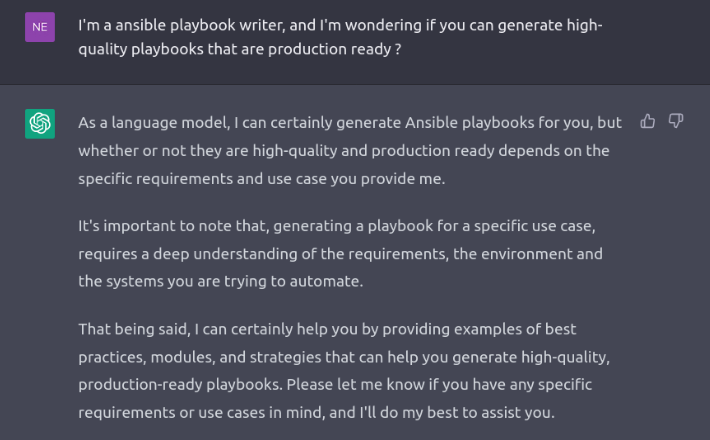The image size is (710, 440).
Task: Click the user message line starting "I'm a ansible"
Action: coord(340,24)
